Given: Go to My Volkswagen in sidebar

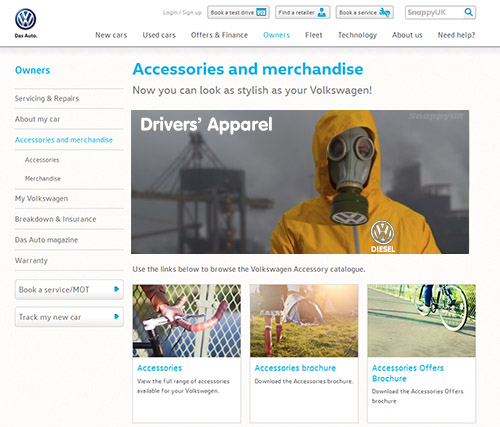Looking at the screenshot, I should [x=41, y=199].
